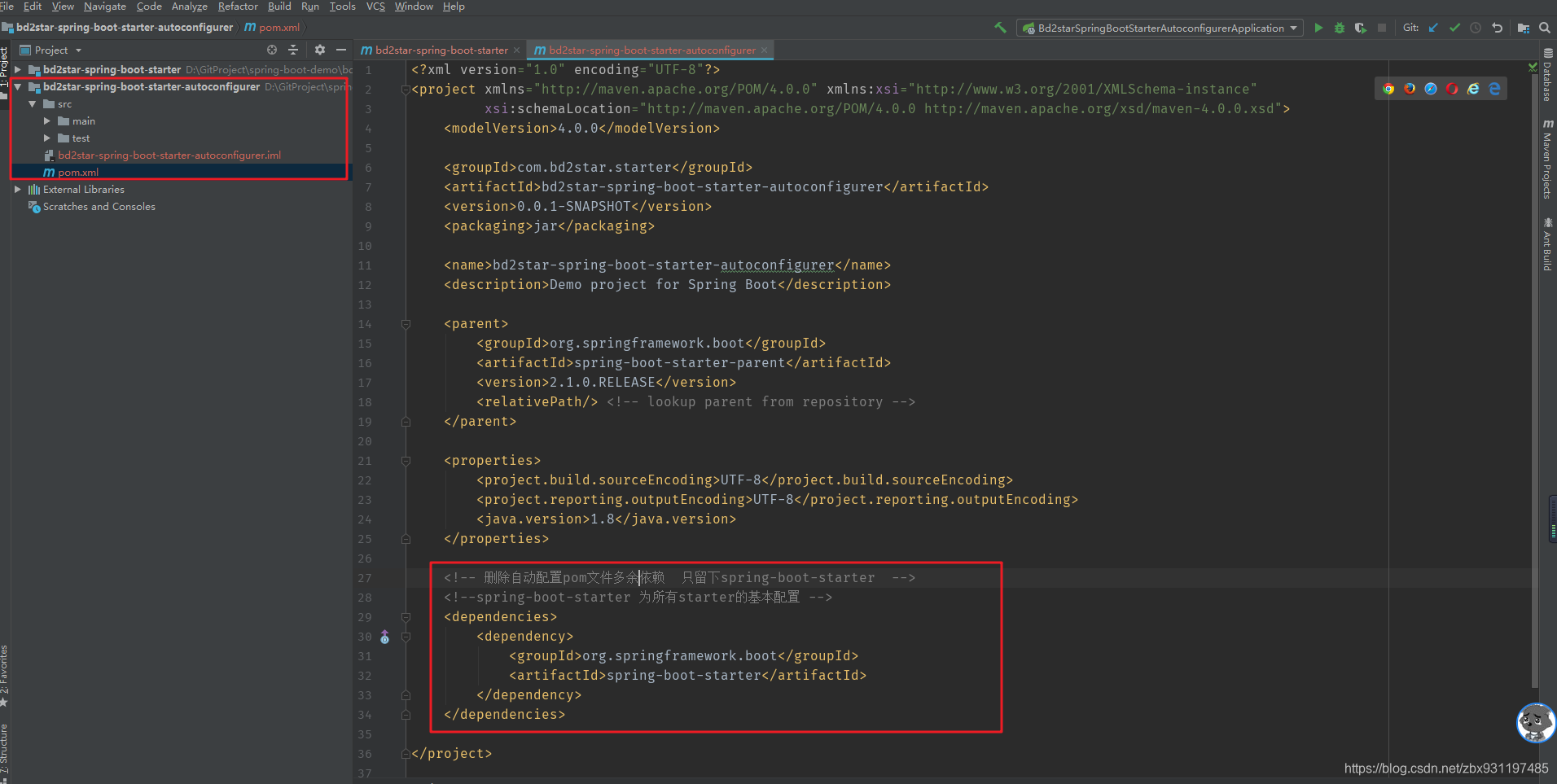The image size is (1557, 784).
Task: Open the Maven Projects tool window
Action: [x=1547, y=160]
